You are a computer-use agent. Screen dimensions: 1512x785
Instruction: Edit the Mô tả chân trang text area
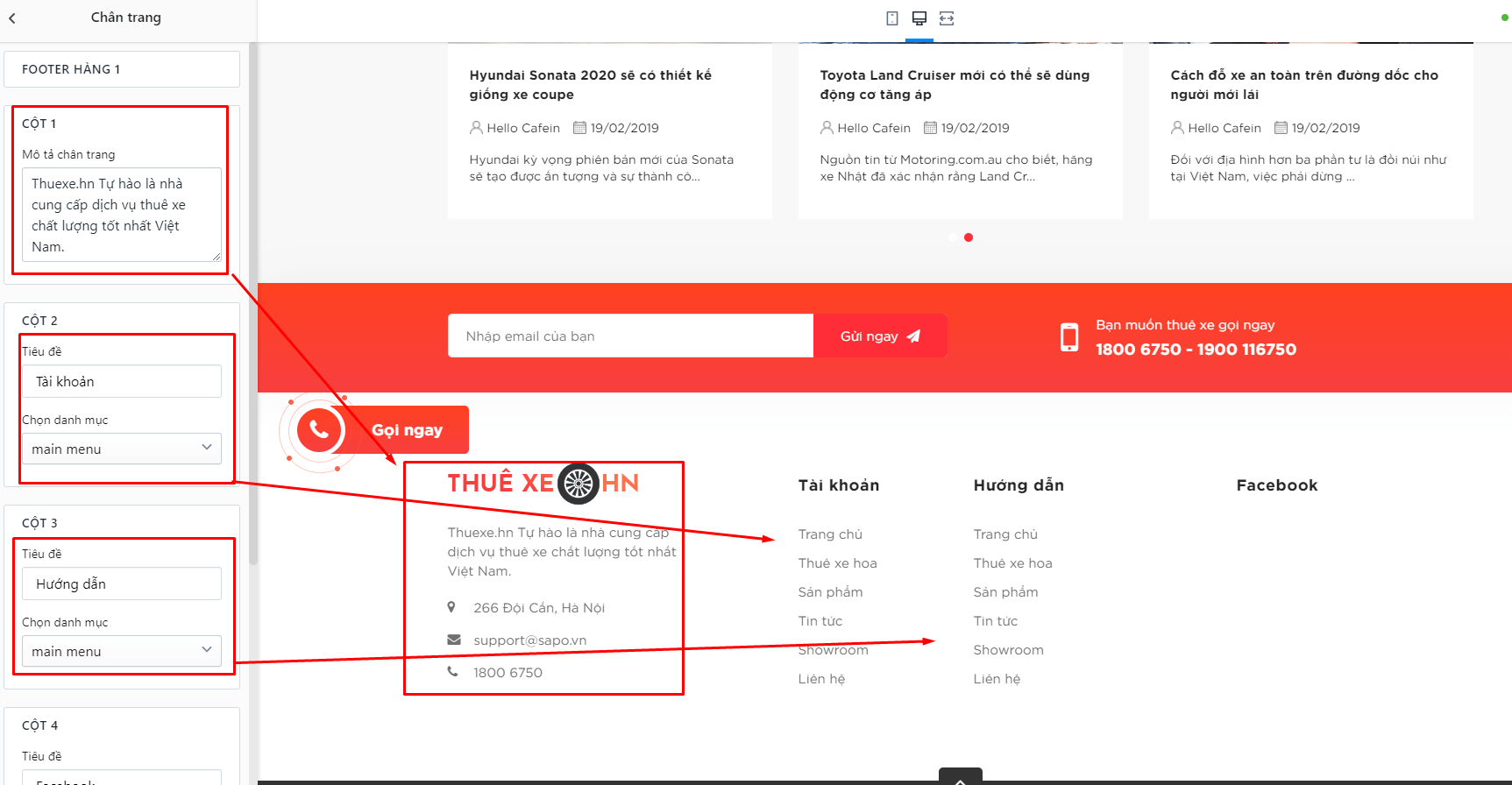(122, 215)
